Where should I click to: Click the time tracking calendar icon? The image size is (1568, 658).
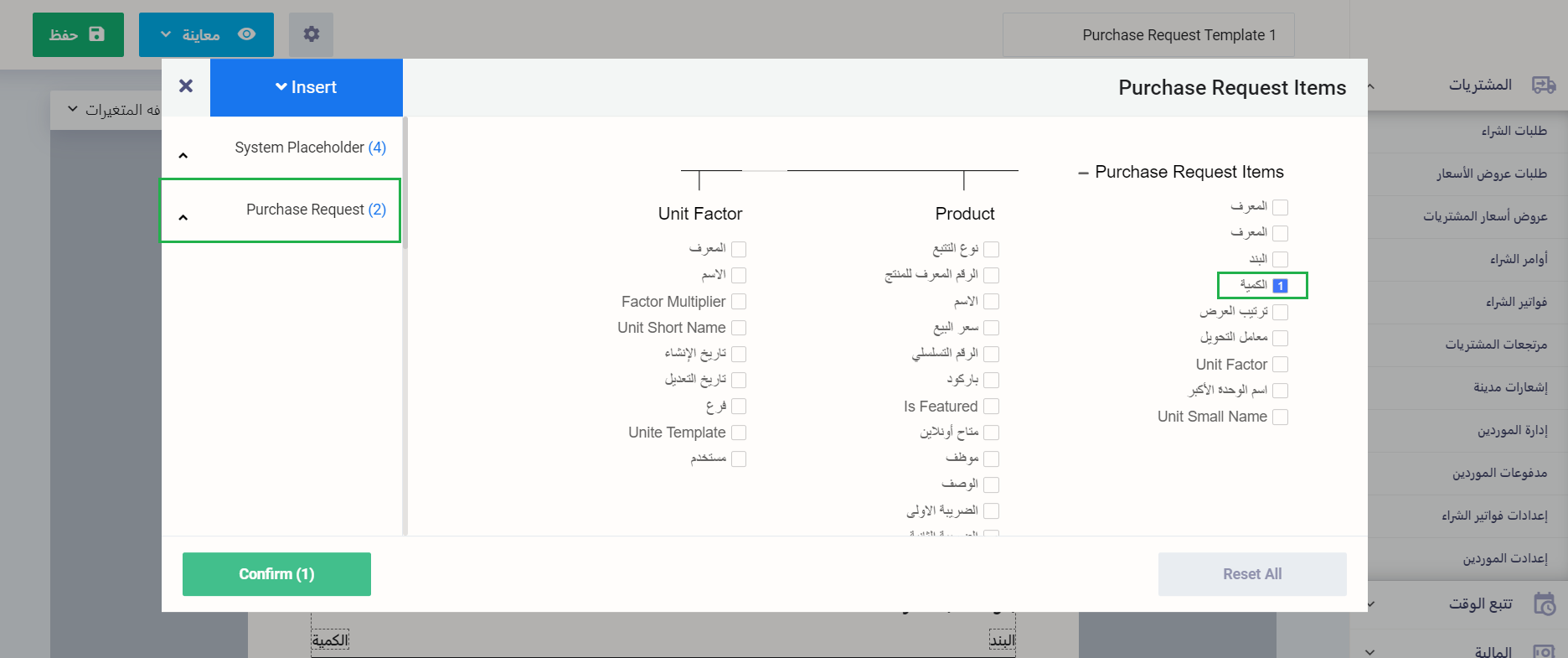tap(1544, 604)
